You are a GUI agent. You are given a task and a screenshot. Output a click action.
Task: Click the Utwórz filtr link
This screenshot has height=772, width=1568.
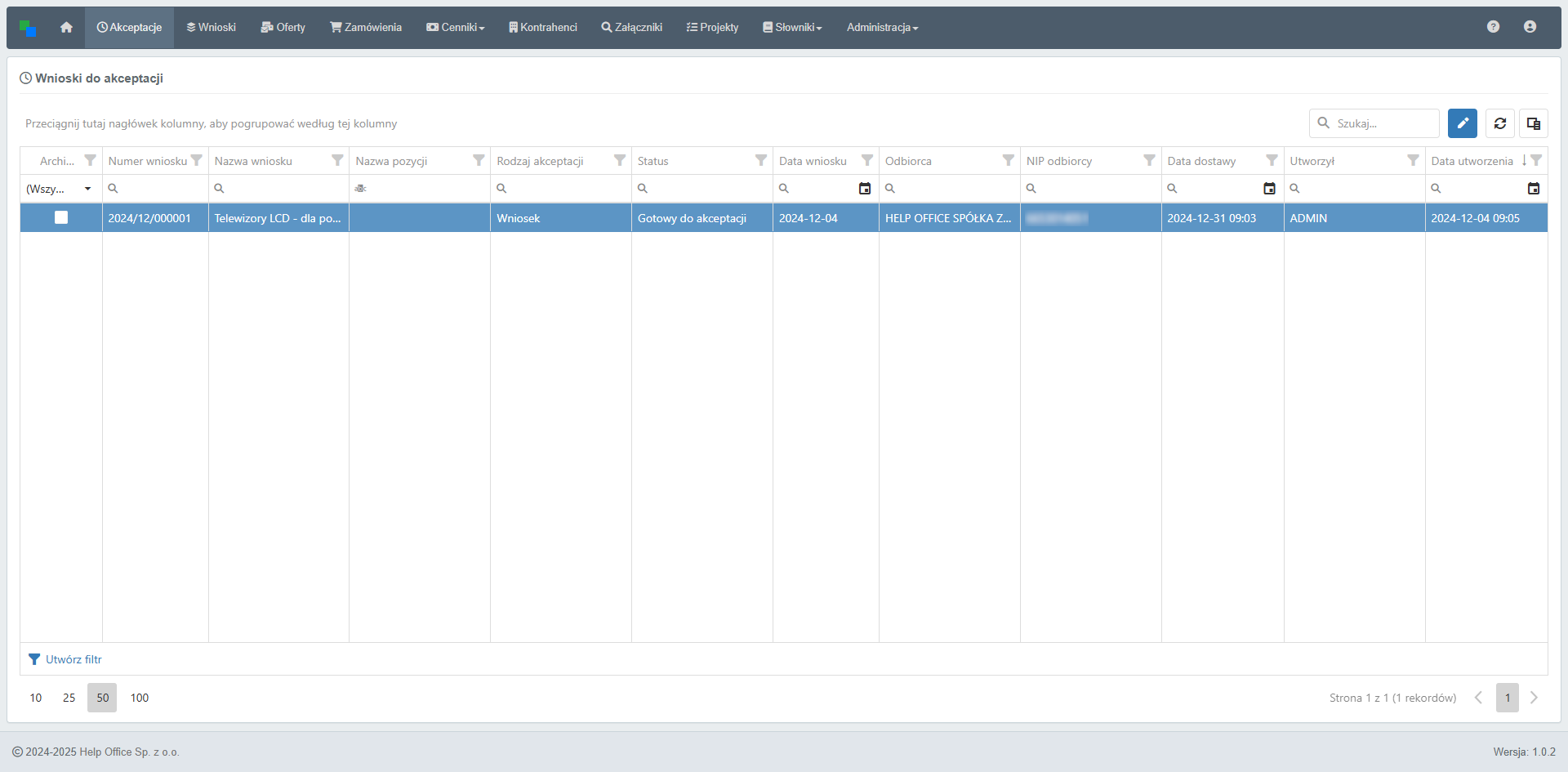(x=73, y=659)
